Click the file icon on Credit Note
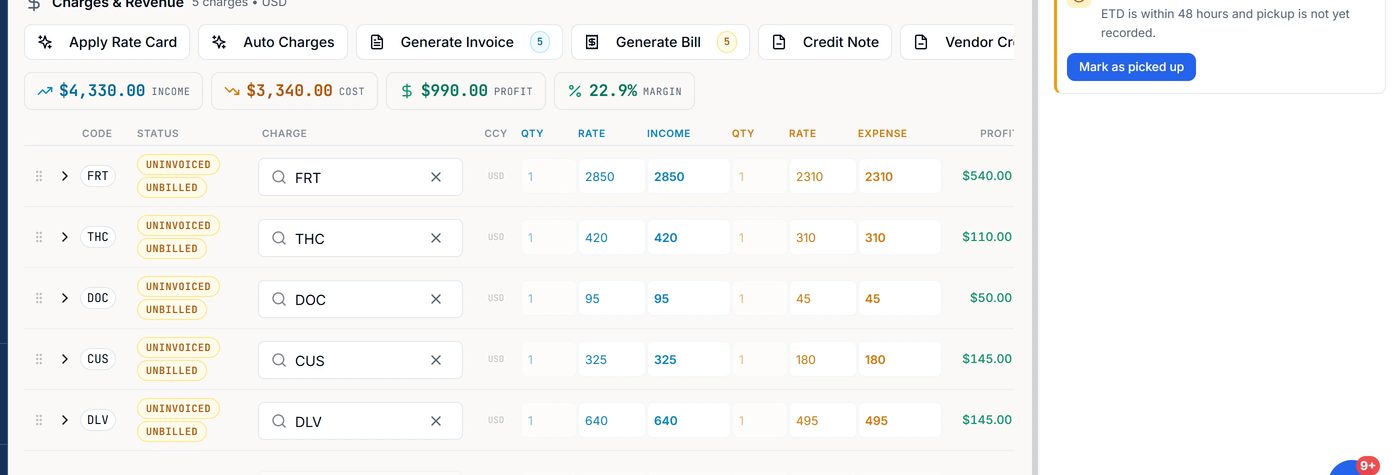The image size is (1400, 475). [779, 42]
